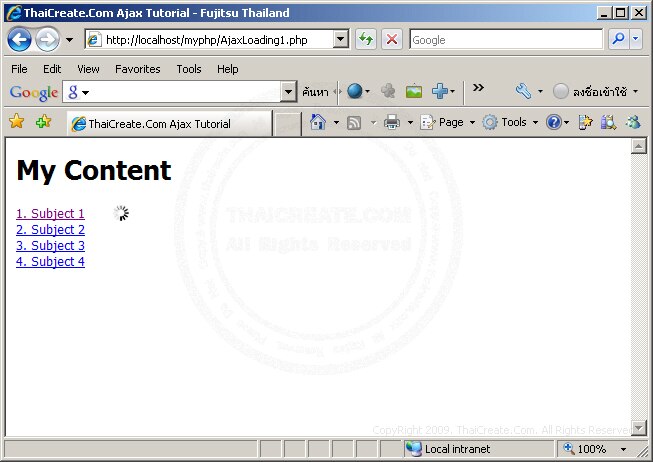Click the RSS feeds icon
The width and height of the screenshot is (653, 462).
tap(354, 123)
